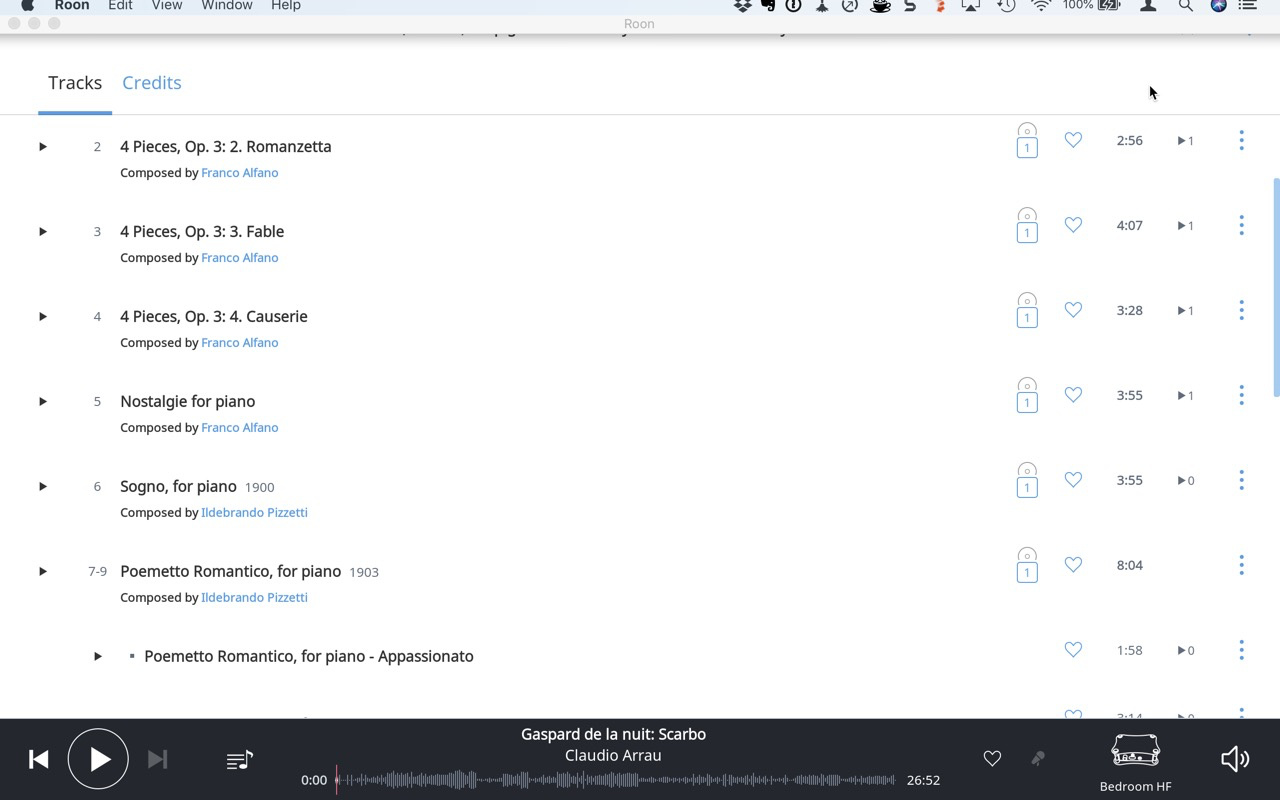Click the now playing title Gaspard de la nuit: Scarbo
Screen dimensions: 1280x800
point(613,734)
